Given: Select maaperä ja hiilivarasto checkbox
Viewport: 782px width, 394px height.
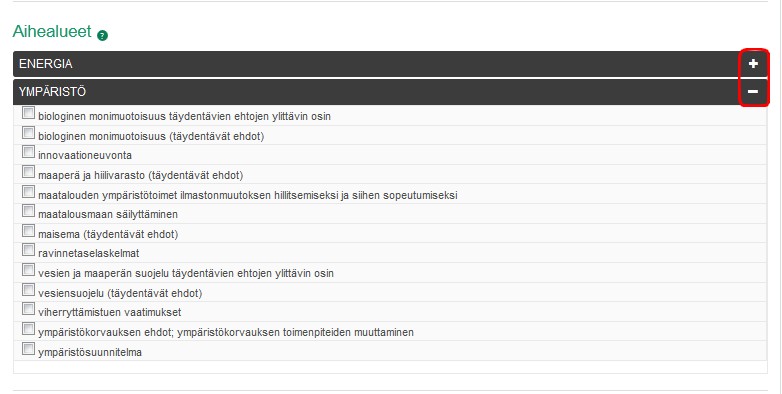Looking at the screenshot, I should [x=28, y=172].
